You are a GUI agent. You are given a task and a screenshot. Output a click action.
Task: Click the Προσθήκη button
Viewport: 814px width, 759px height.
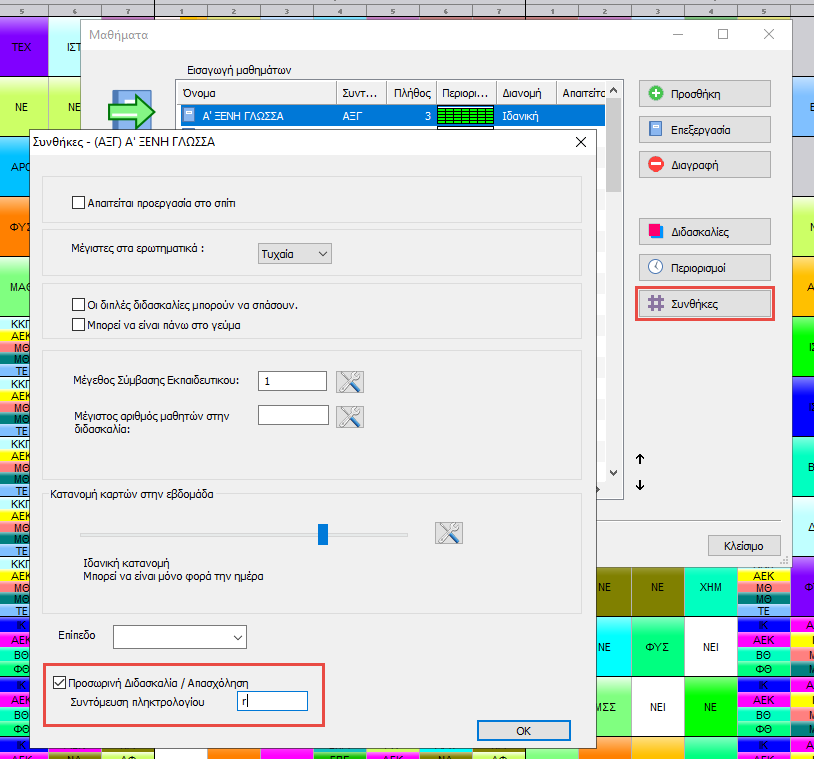pyautogui.click(x=705, y=94)
